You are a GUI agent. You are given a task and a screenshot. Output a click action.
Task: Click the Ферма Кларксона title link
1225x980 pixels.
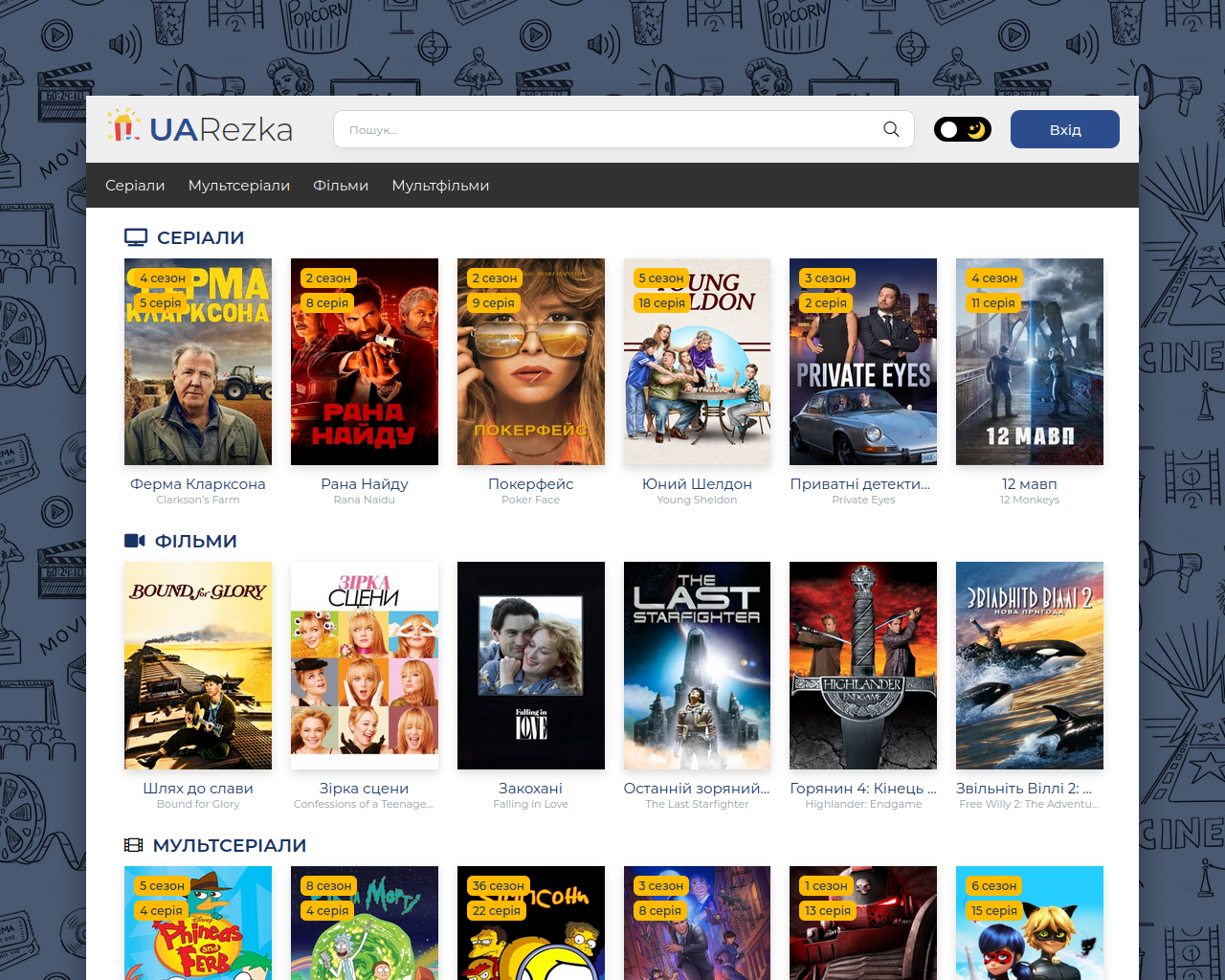198,484
